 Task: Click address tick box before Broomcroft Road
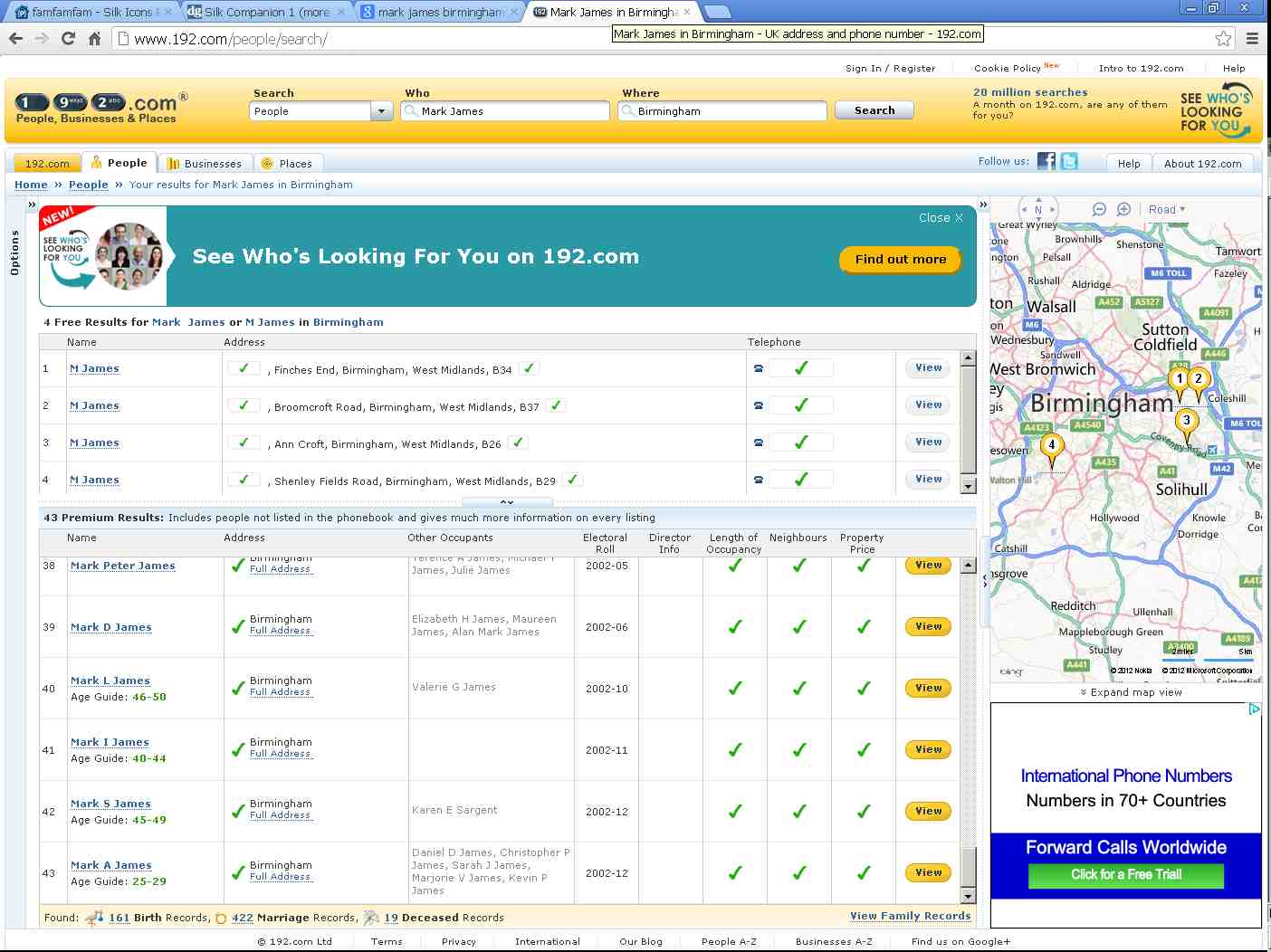tap(244, 405)
